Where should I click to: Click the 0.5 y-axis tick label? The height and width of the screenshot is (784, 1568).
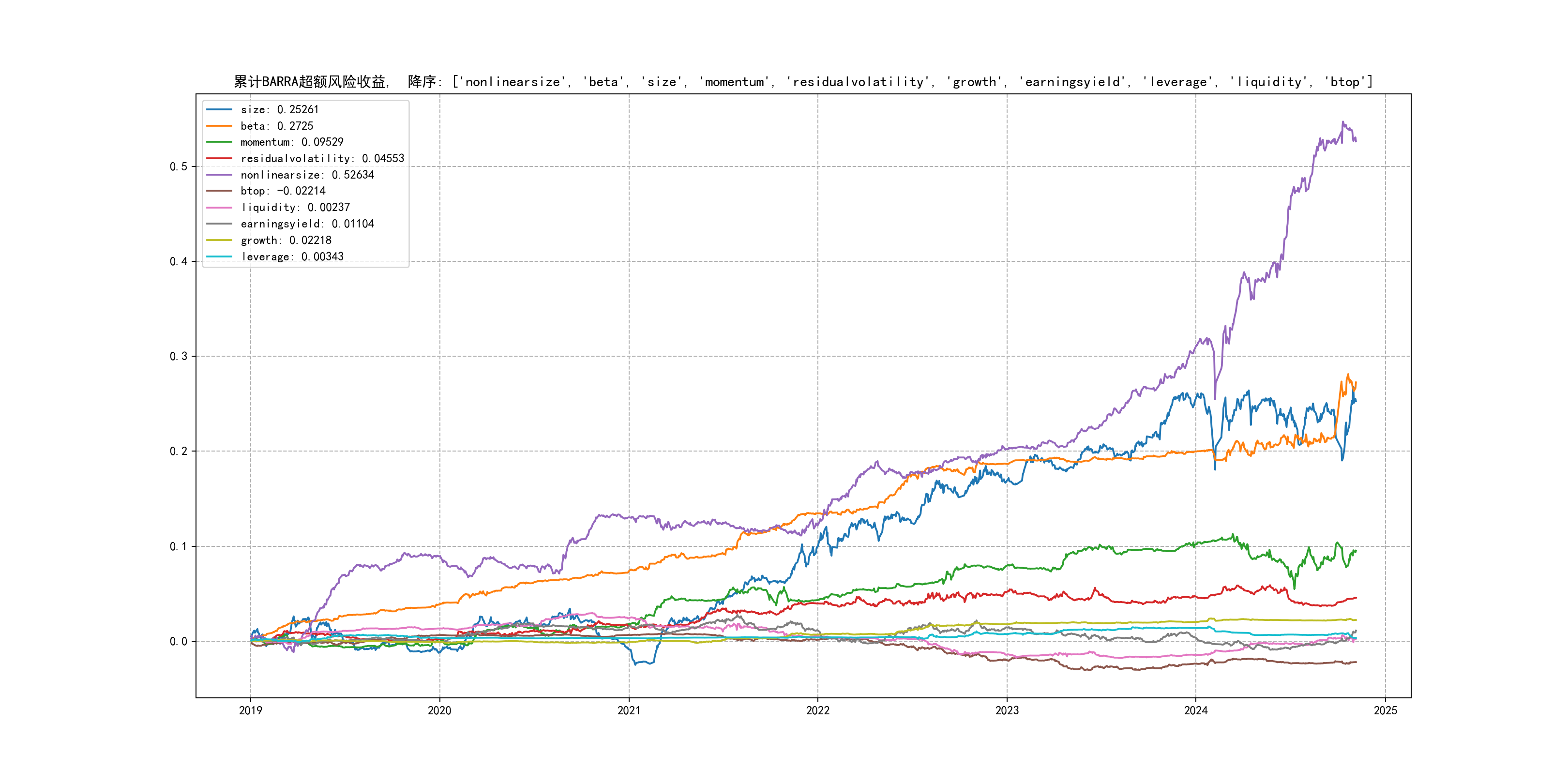click(x=179, y=167)
